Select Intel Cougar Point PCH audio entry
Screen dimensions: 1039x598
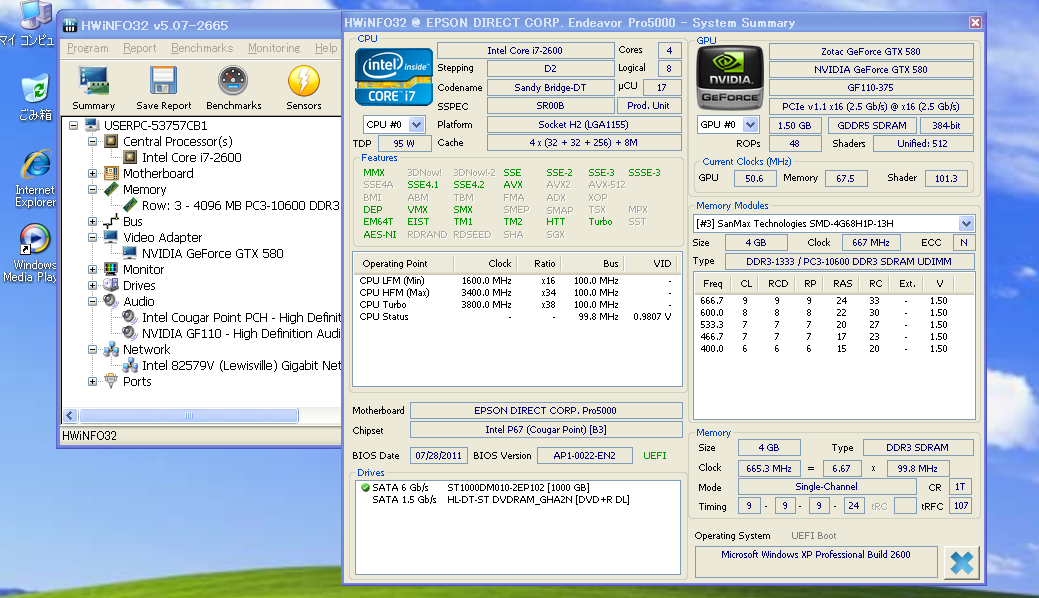tap(241, 318)
